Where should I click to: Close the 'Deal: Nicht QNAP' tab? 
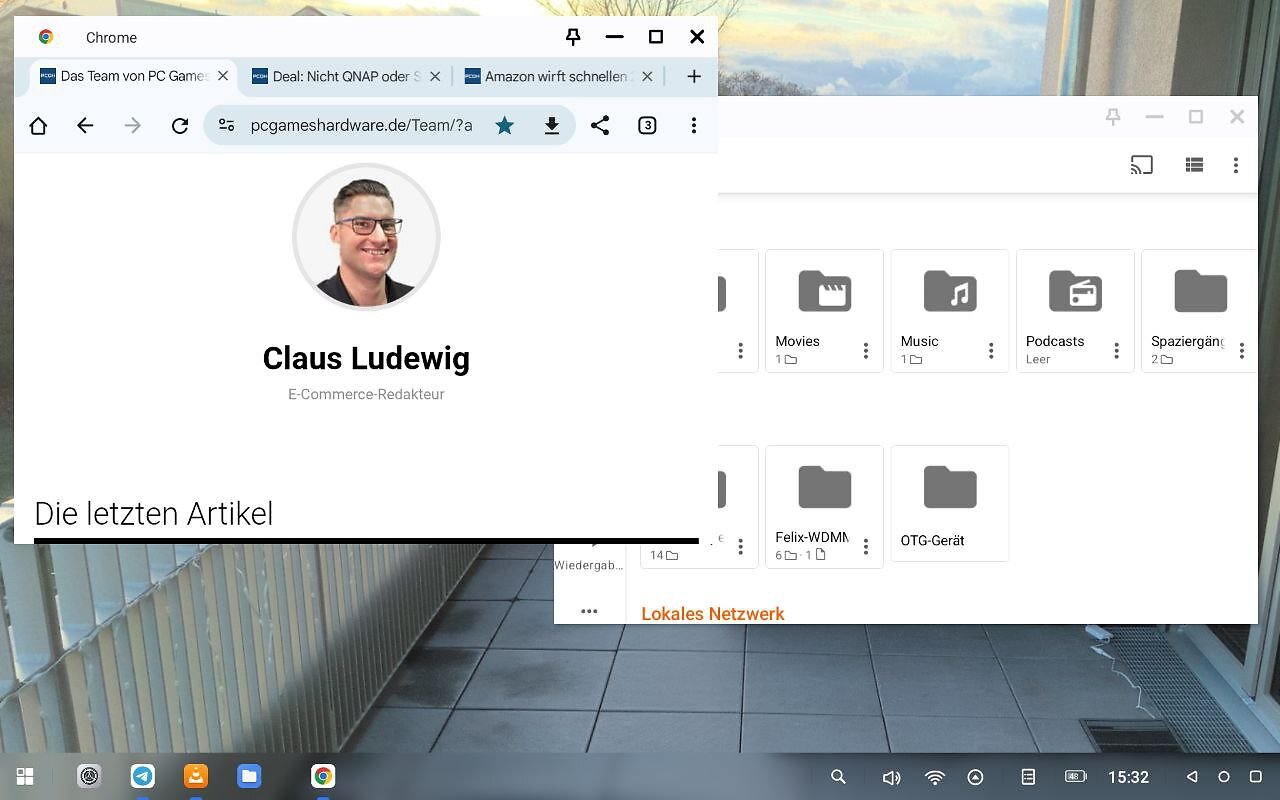pyautogui.click(x=435, y=76)
